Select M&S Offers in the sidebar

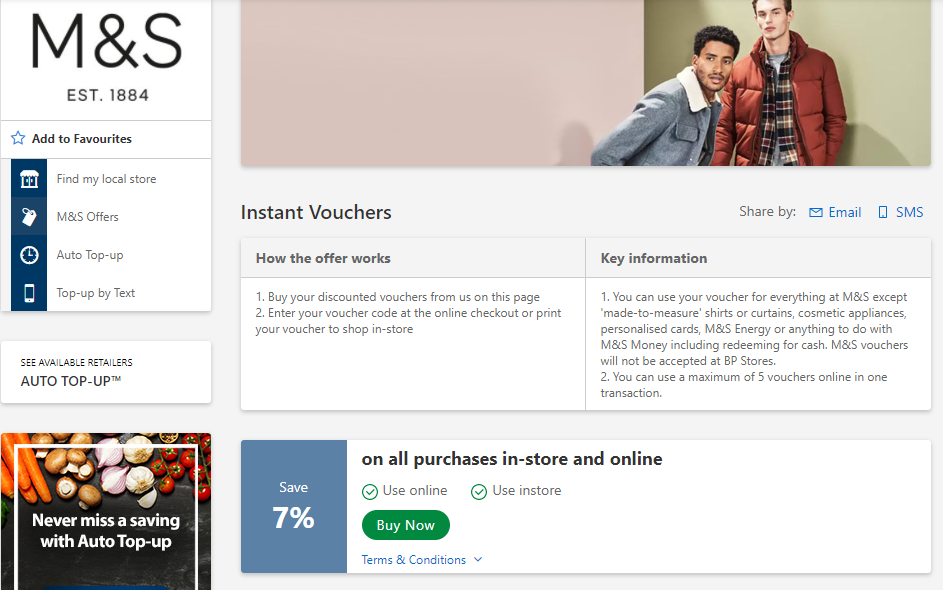[88, 217]
